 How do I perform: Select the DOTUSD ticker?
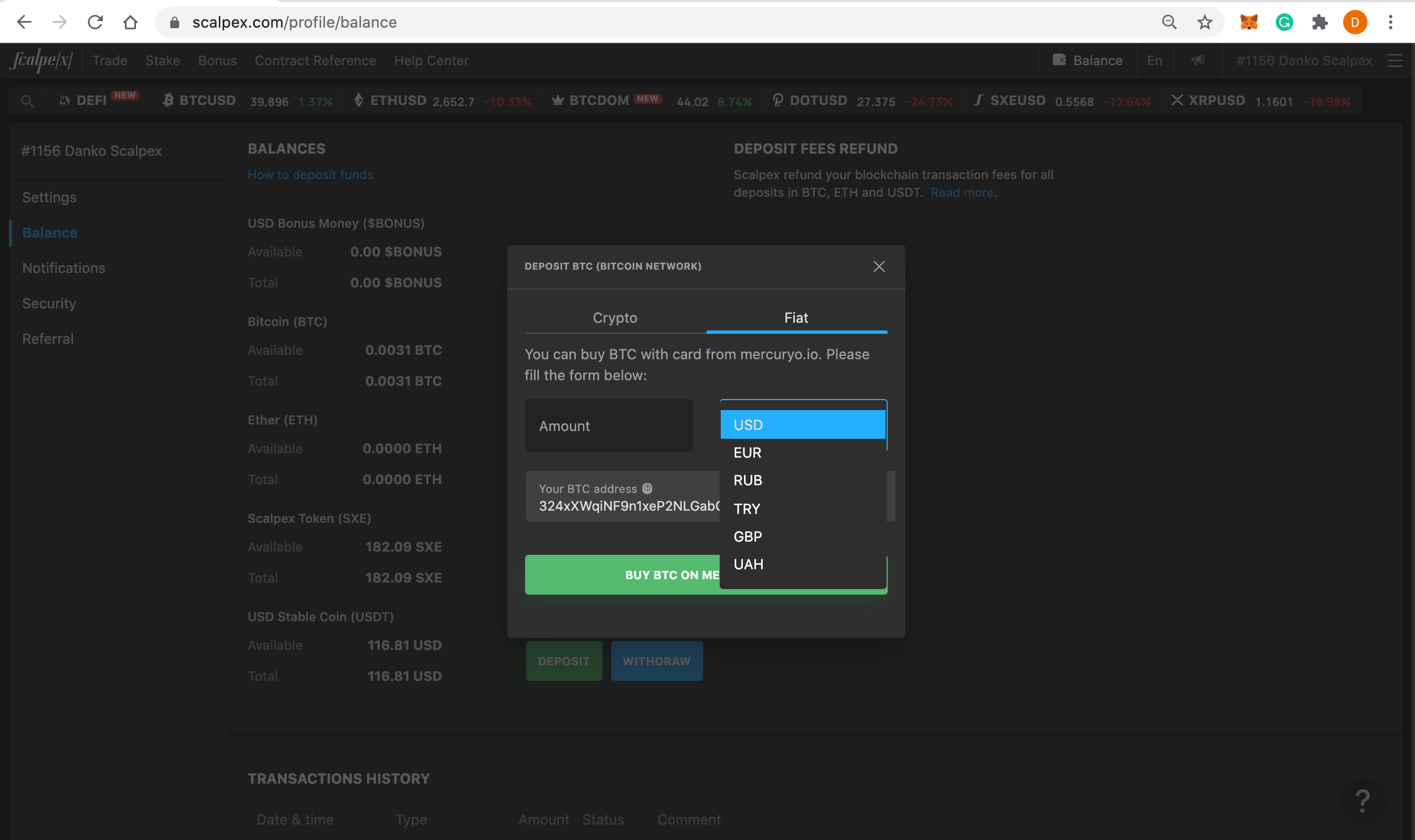[862, 101]
